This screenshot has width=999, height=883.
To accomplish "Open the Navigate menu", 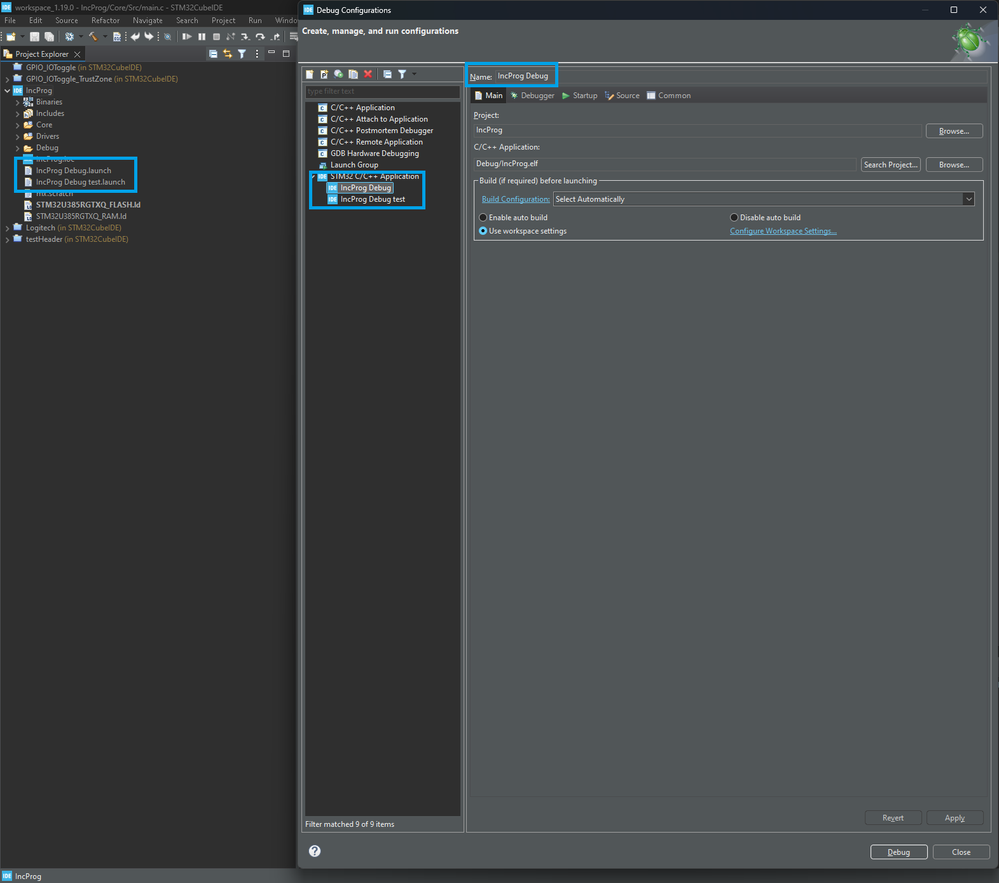I will point(147,20).
